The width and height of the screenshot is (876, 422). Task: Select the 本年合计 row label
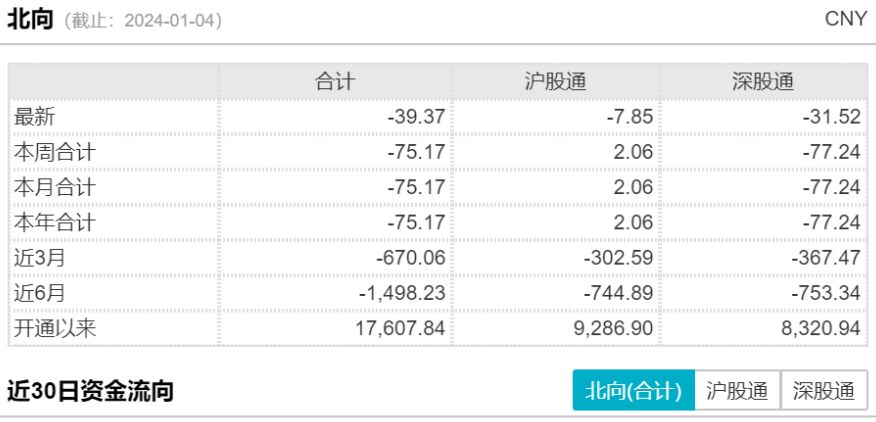(x=55, y=222)
